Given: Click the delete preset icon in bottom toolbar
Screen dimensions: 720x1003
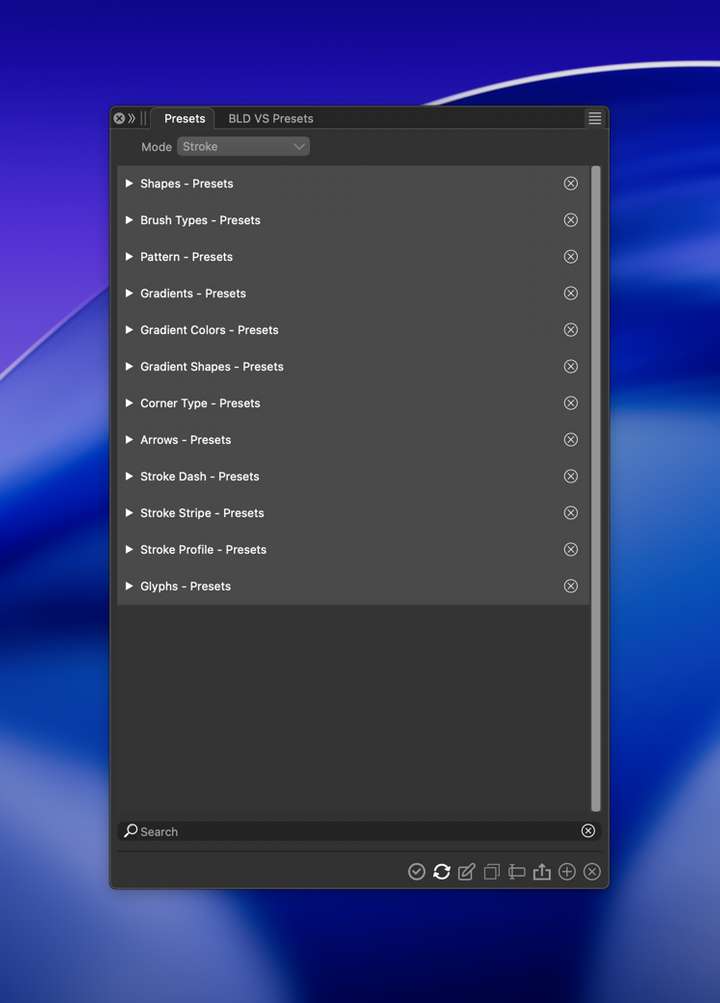Looking at the screenshot, I should [x=592, y=872].
